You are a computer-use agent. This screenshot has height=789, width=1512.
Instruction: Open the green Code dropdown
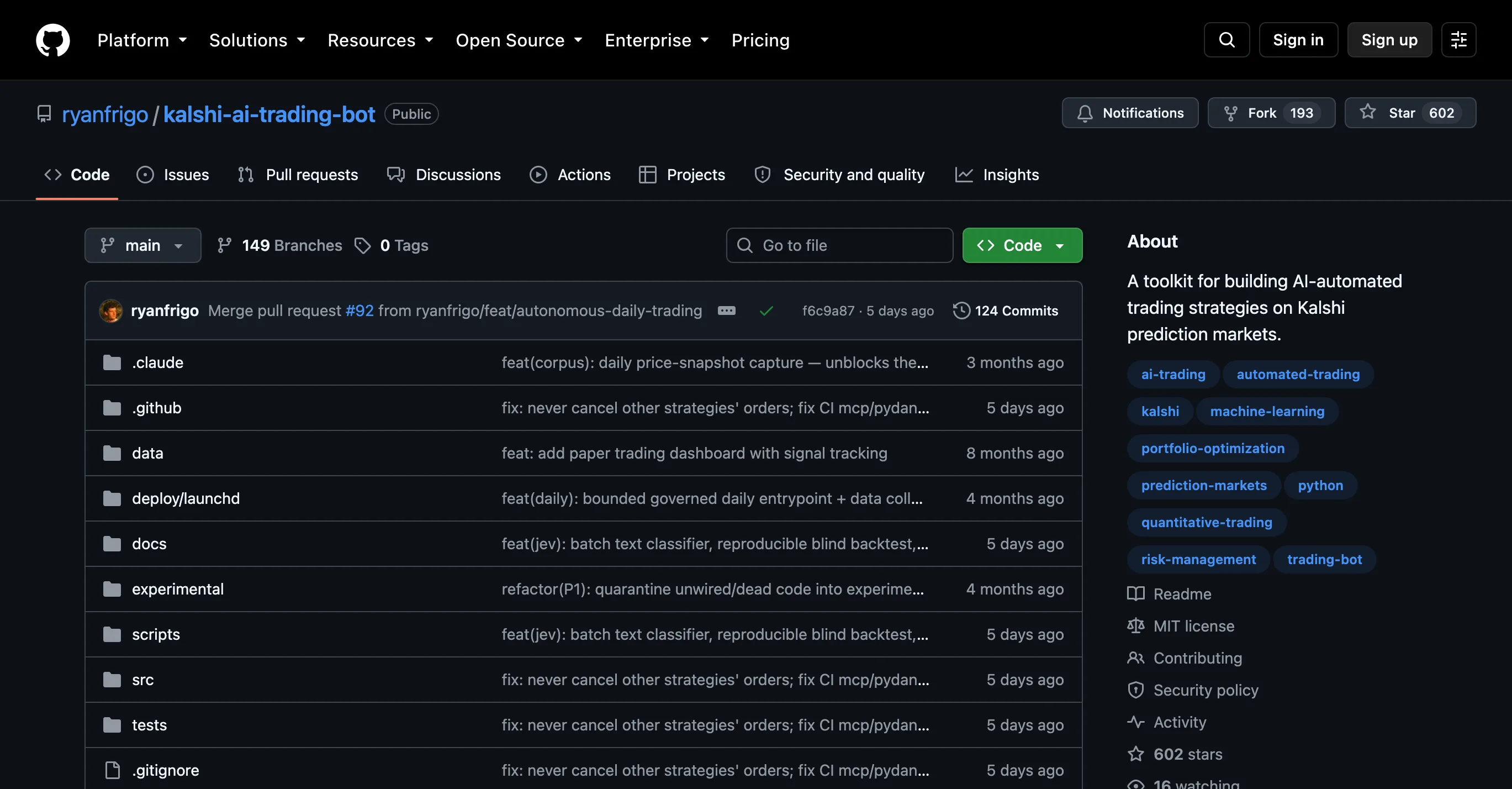[1022, 245]
